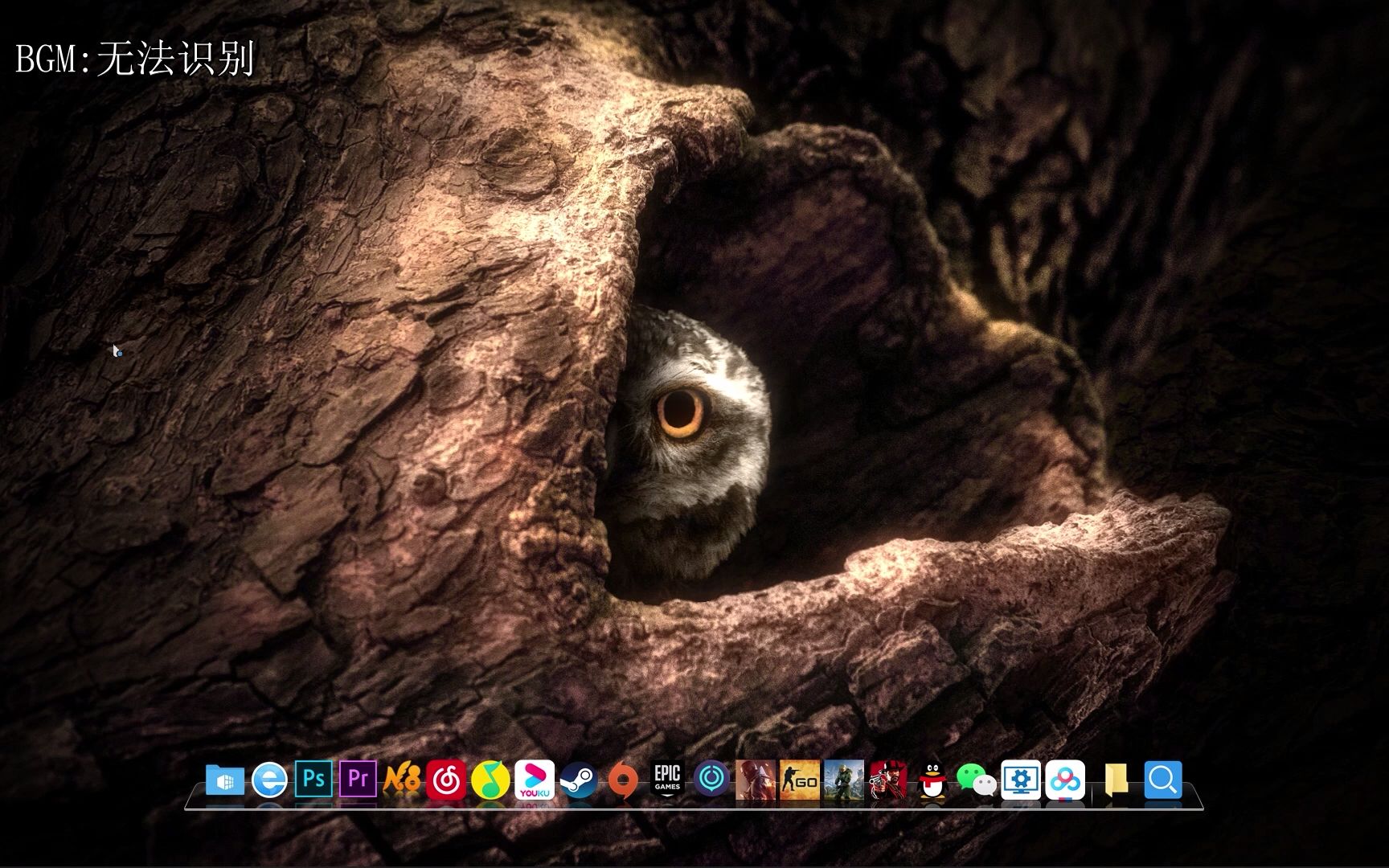The height and width of the screenshot is (868, 1389).
Task: Open NetEase Cloud Music
Action: point(446,780)
